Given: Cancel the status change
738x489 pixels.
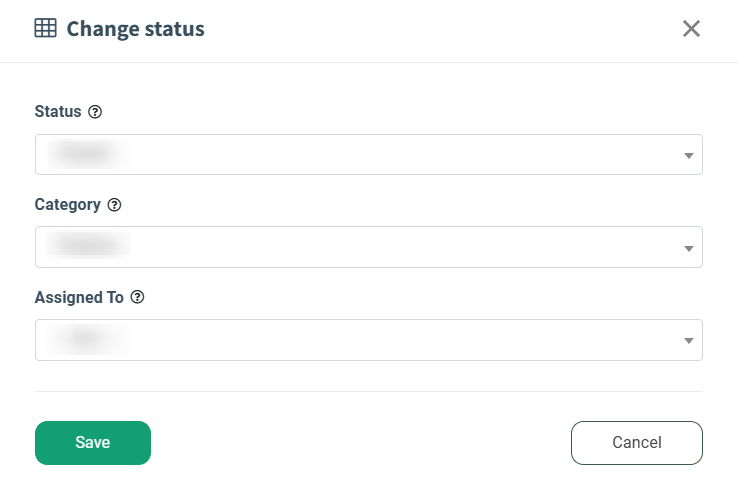Looking at the screenshot, I should (637, 443).
